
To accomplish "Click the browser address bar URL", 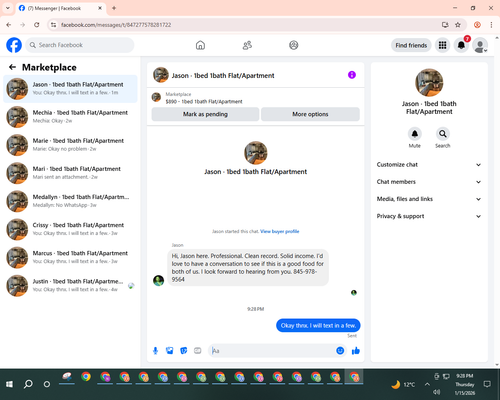I will click(116, 25).
